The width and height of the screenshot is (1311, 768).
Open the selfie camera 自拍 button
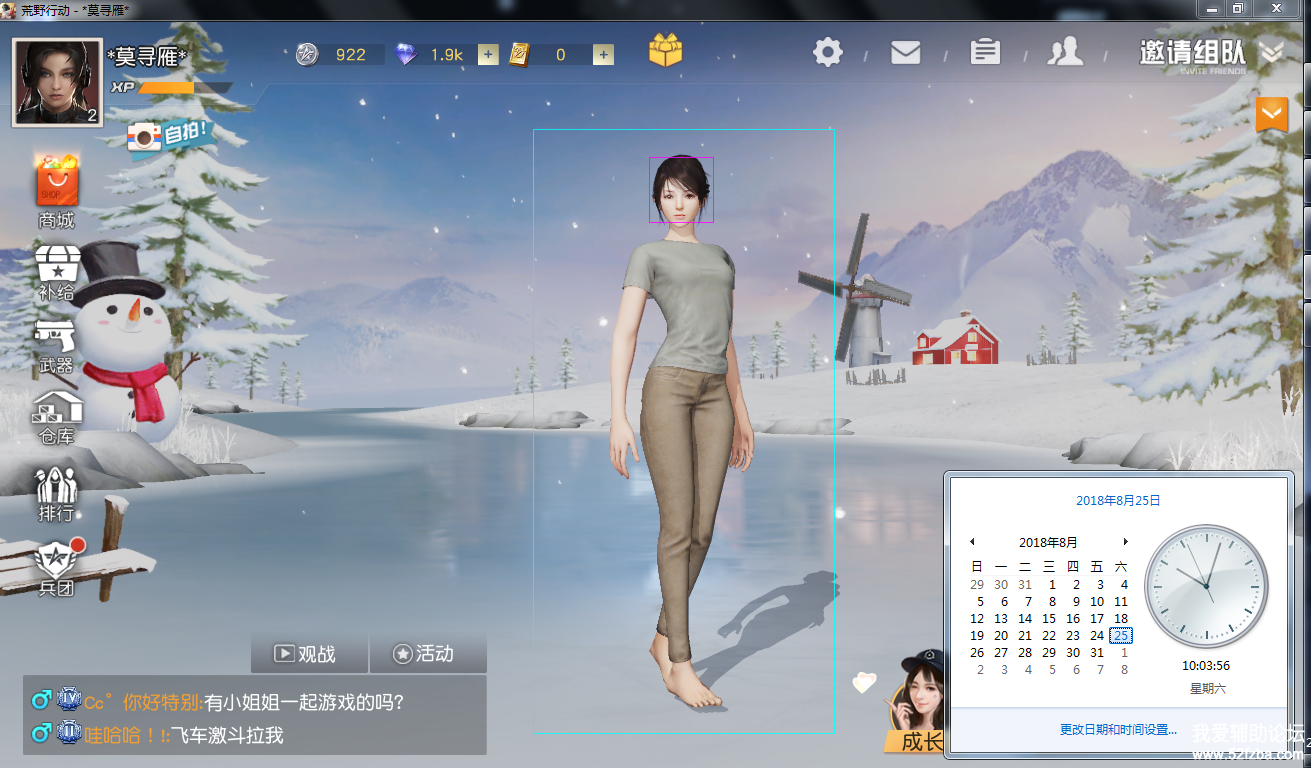click(x=170, y=135)
